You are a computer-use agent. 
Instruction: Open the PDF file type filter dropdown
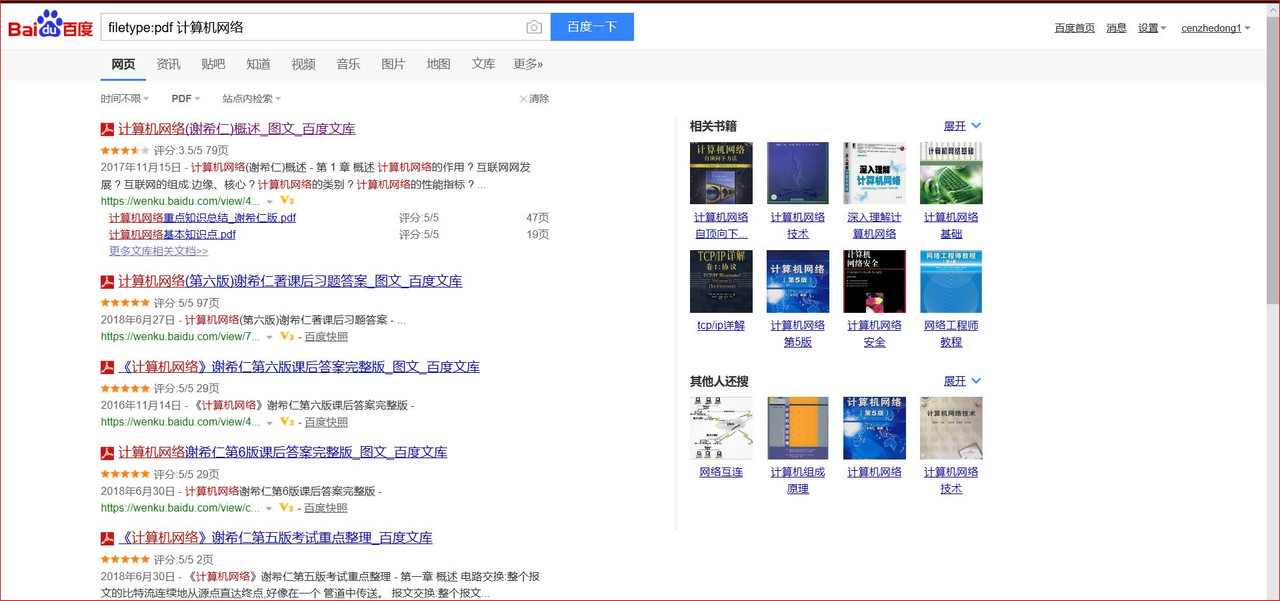(186, 99)
